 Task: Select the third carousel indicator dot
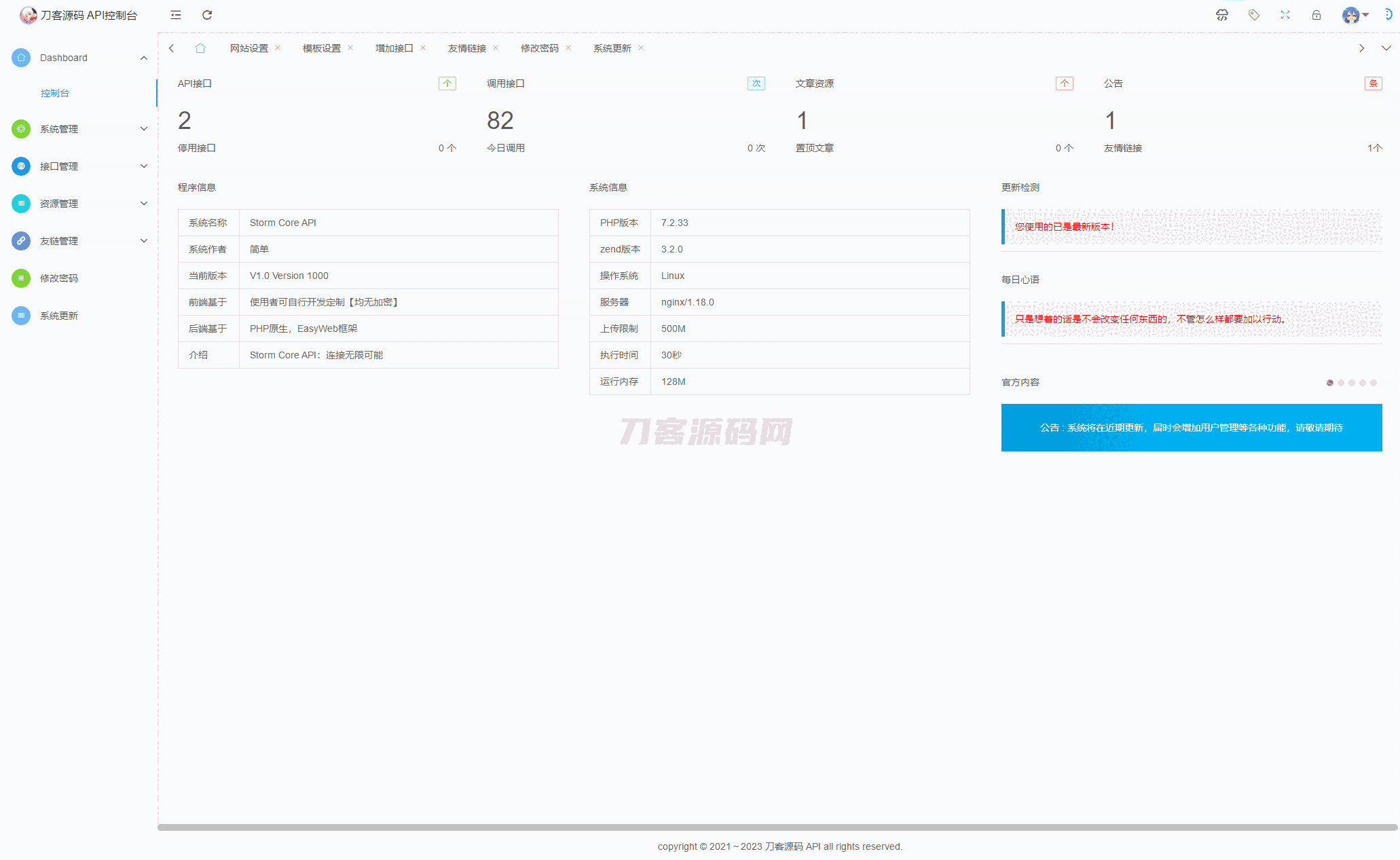(1352, 383)
